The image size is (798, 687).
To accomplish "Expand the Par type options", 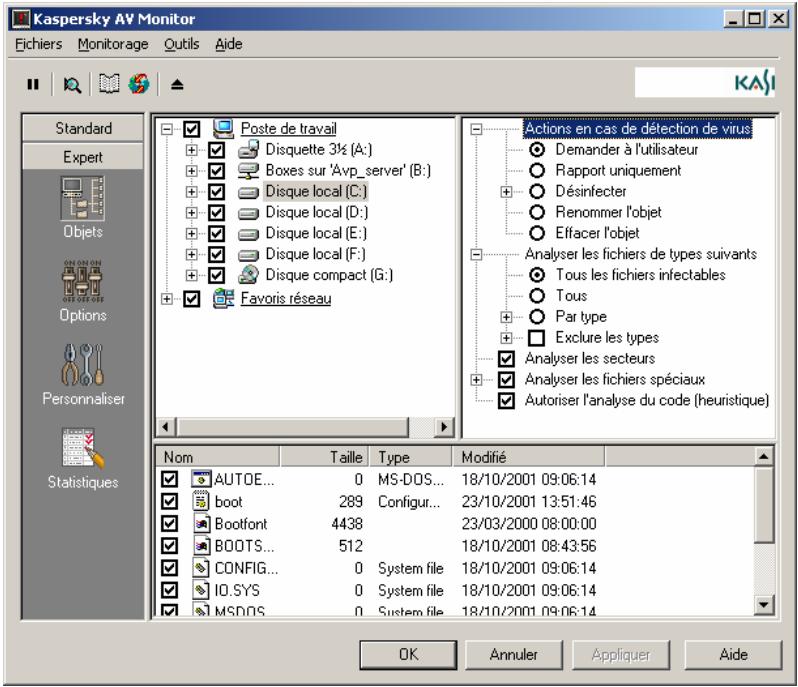I will point(506,317).
